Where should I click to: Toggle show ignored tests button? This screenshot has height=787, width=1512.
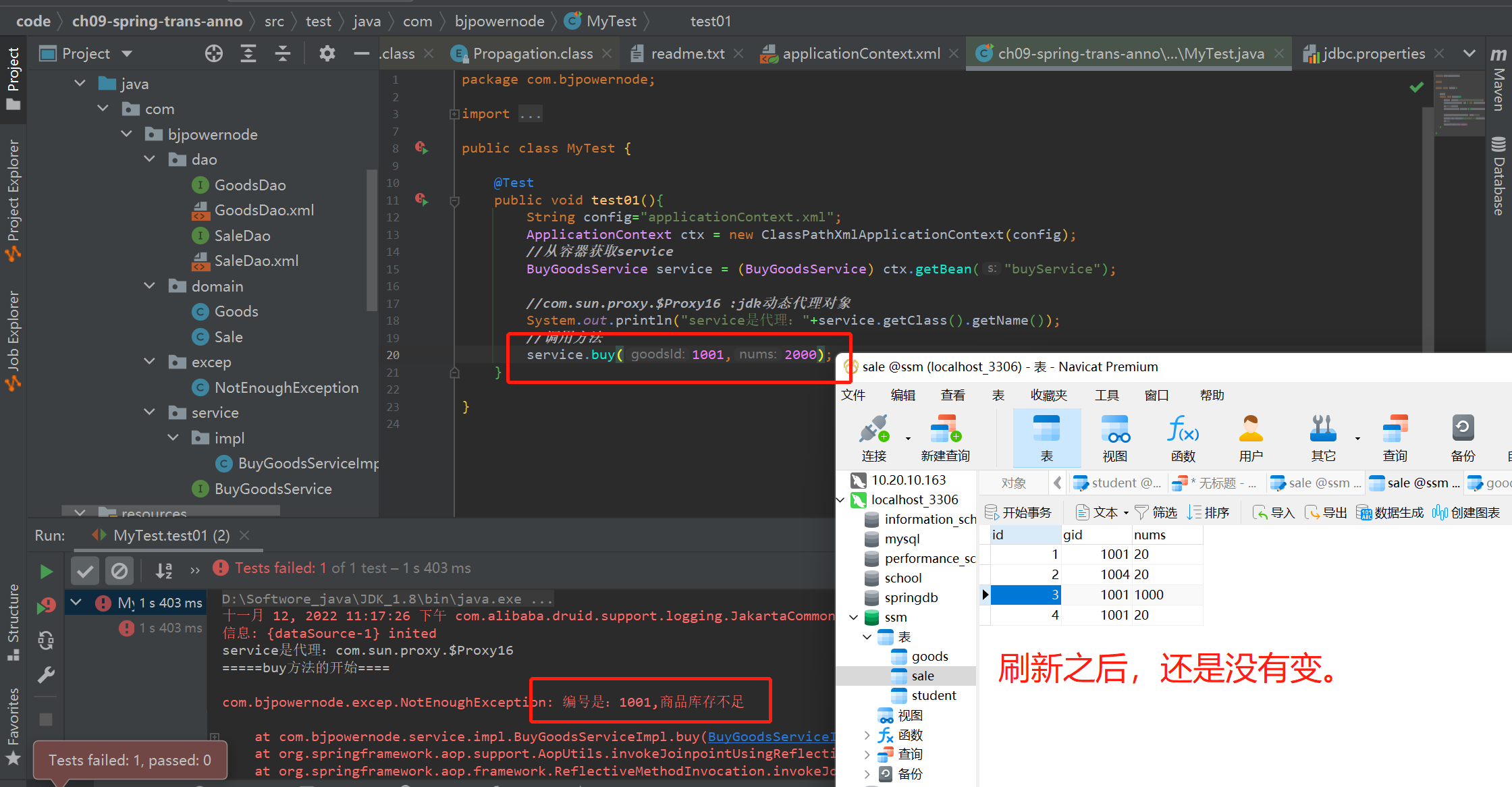pyautogui.click(x=119, y=572)
